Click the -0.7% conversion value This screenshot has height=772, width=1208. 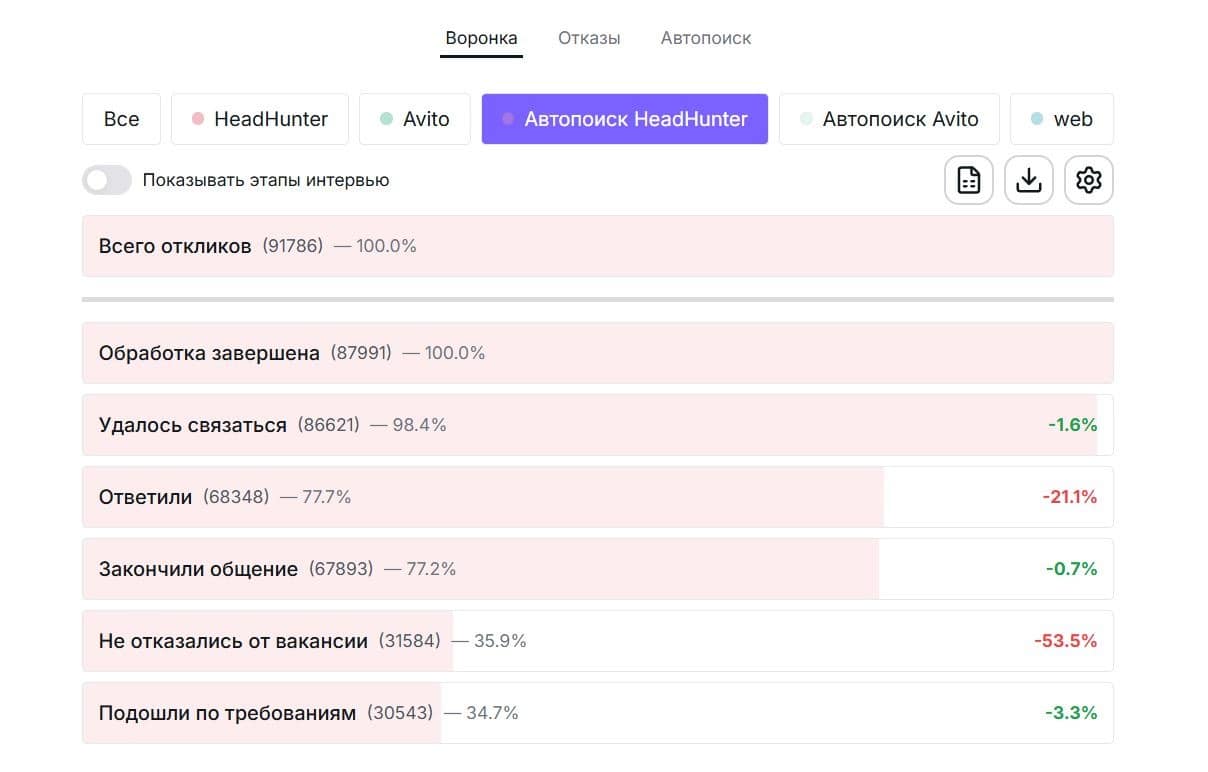tap(1071, 569)
